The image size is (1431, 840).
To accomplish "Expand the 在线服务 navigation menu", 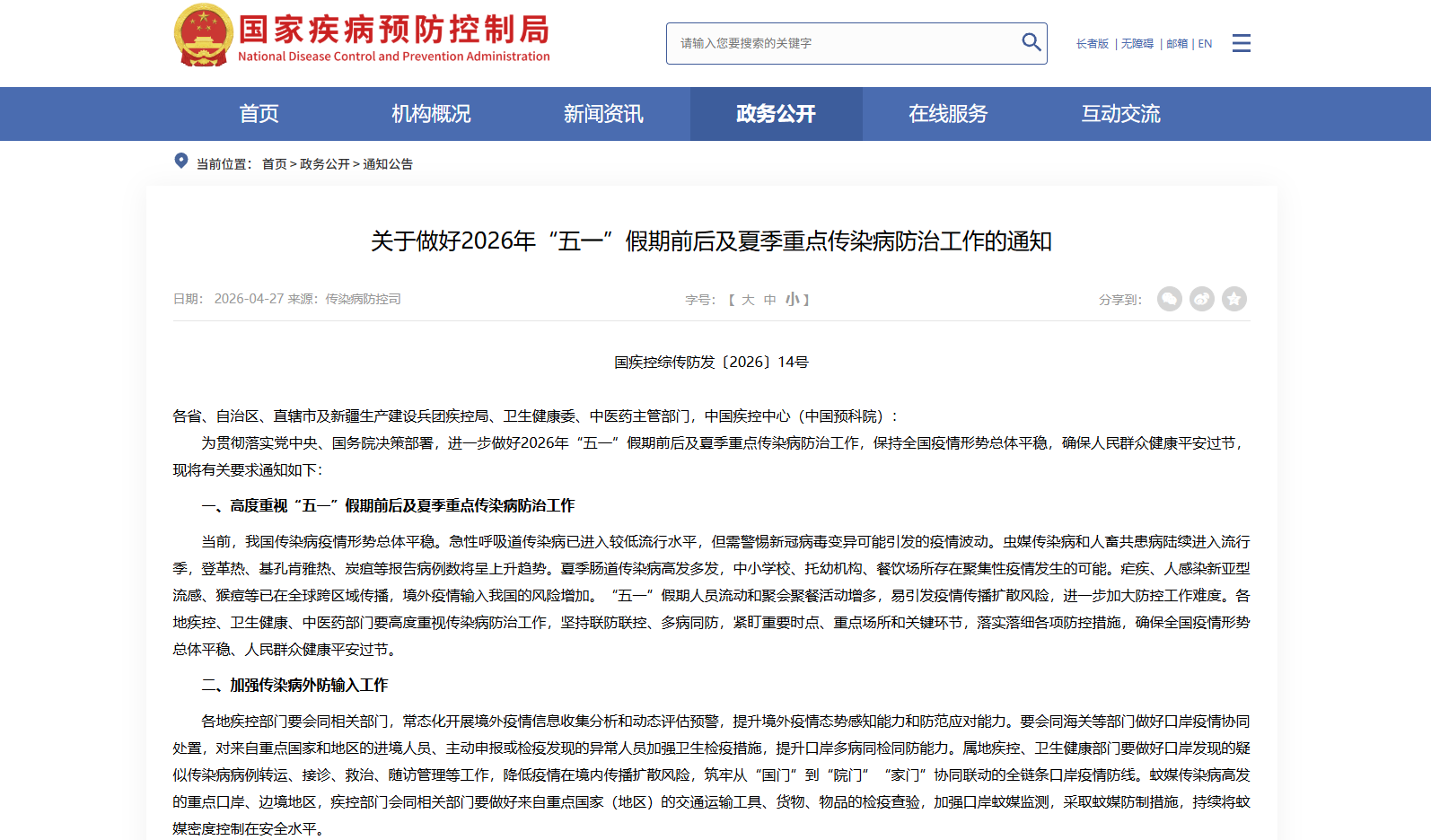I will (x=948, y=114).
